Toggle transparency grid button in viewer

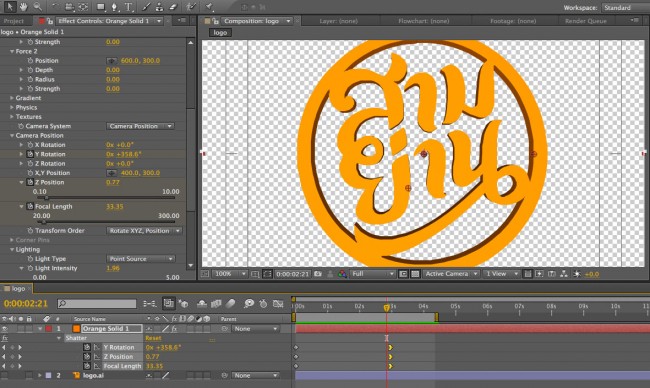tap(415, 274)
